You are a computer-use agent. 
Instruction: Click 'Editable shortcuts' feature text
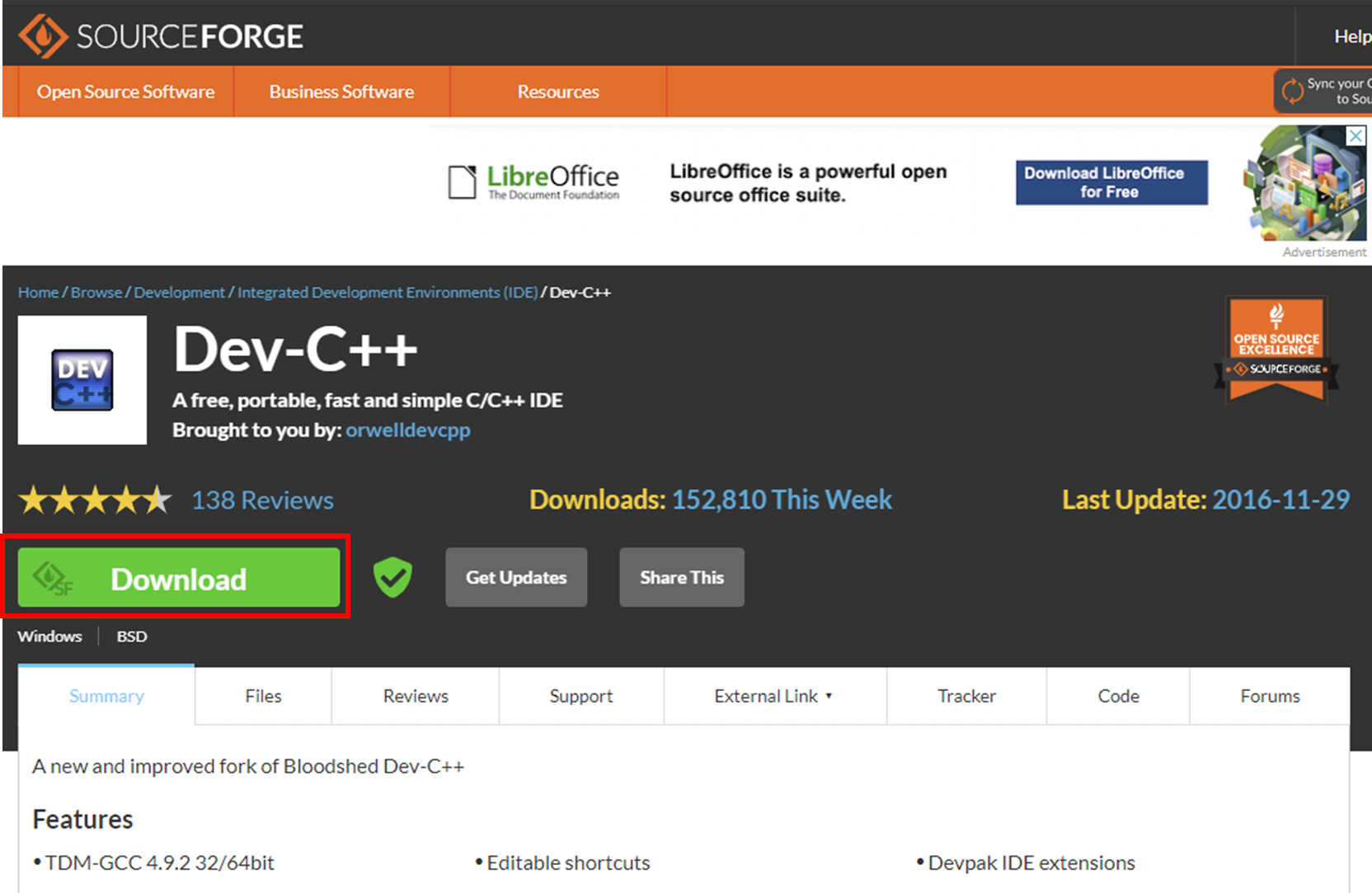[x=568, y=862]
